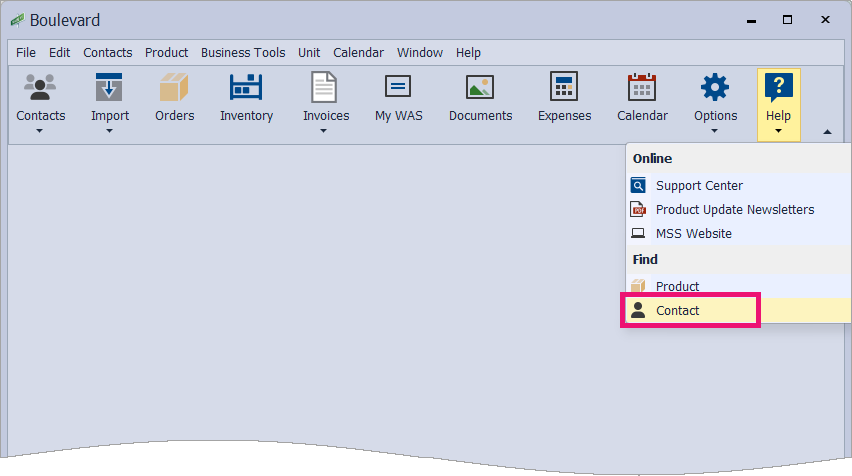Screen dimensions: 852x476
Task: Click the Support Center magnifier icon
Action: pos(638,185)
